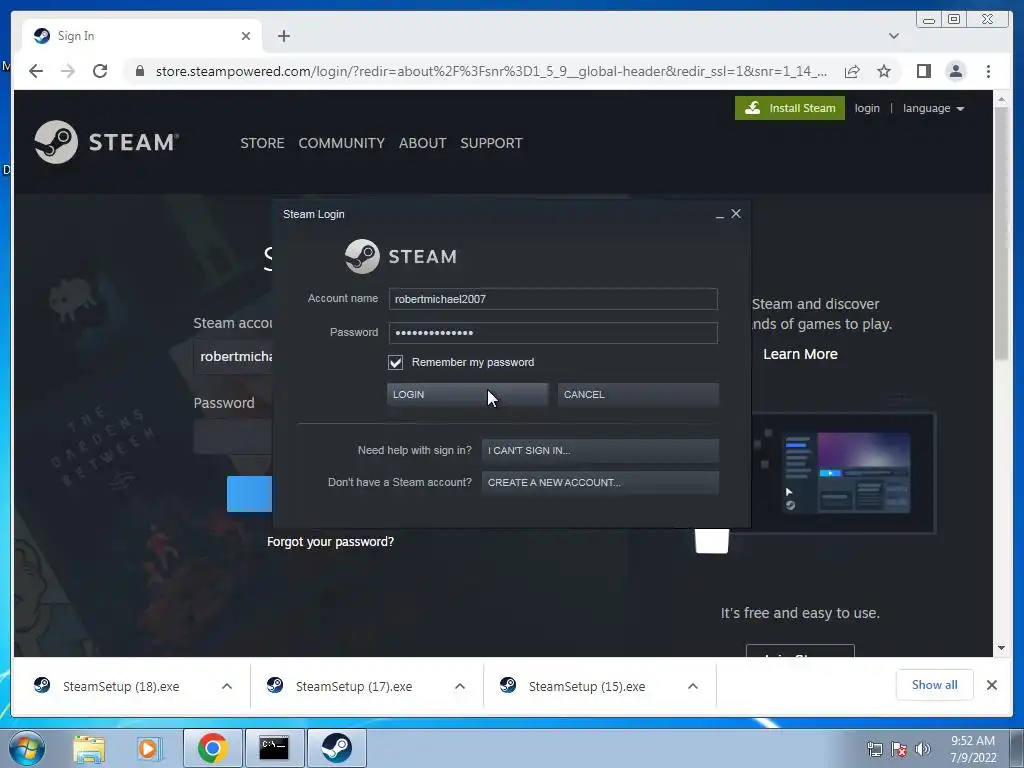The width and height of the screenshot is (1024, 768).
Task: Click the Chrome icon in the taskbar
Action: pos(212,748)
